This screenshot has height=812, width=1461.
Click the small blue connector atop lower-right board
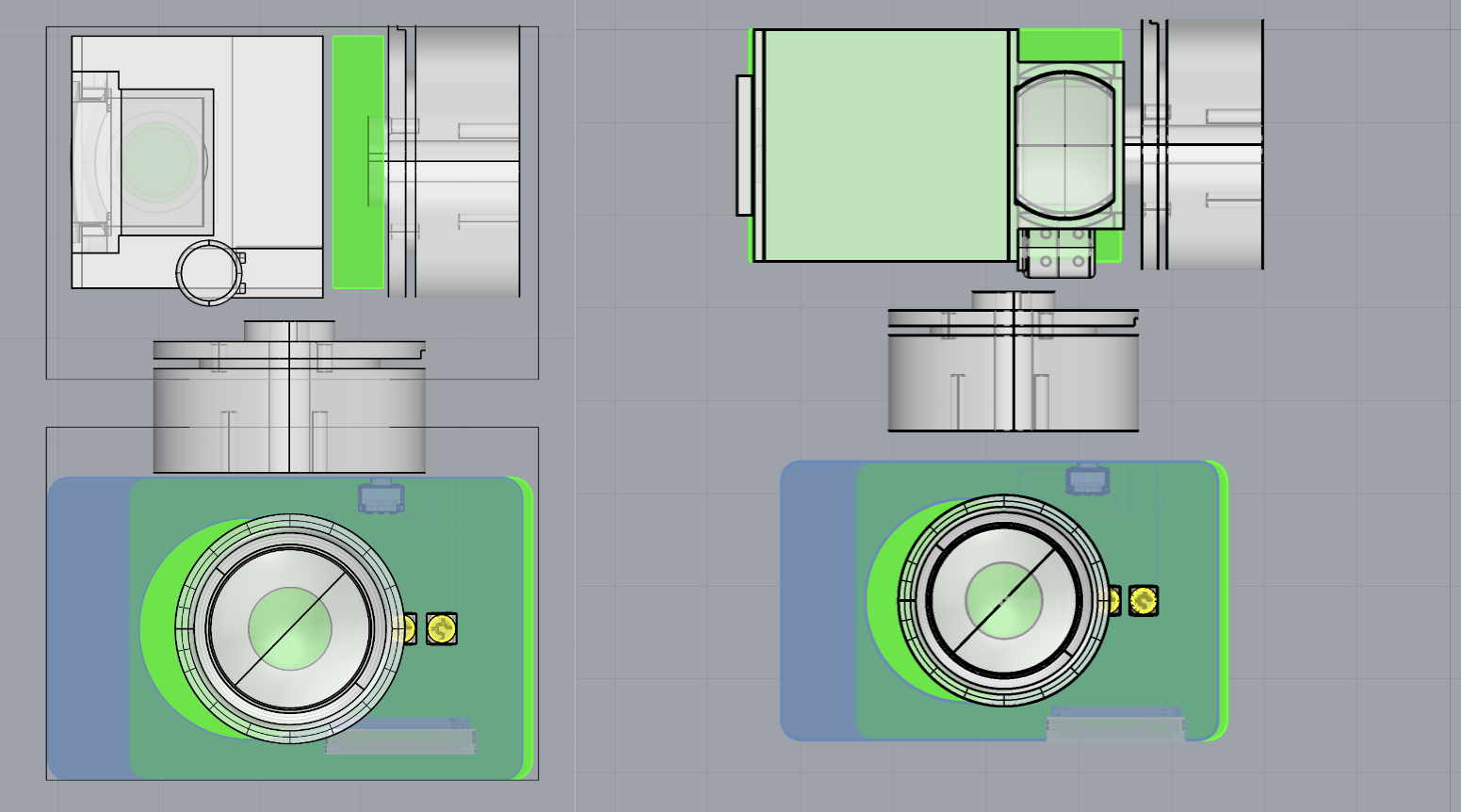[1087, 479]
